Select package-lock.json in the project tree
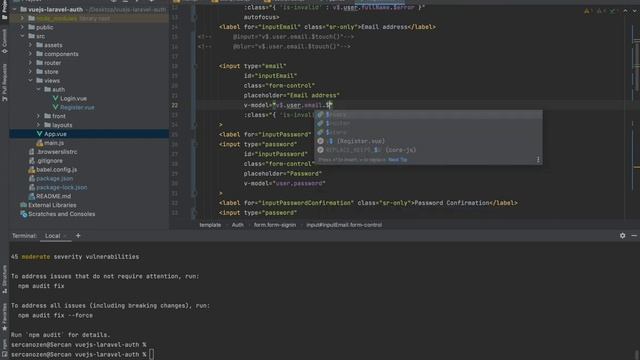The image size is (640, 360). pos(62,187)
